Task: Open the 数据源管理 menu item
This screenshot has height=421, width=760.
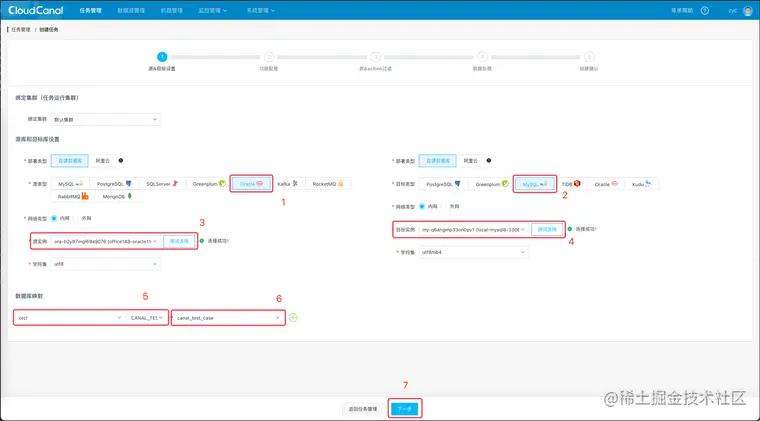Action: pyautogui.click(x=131, y=10)
